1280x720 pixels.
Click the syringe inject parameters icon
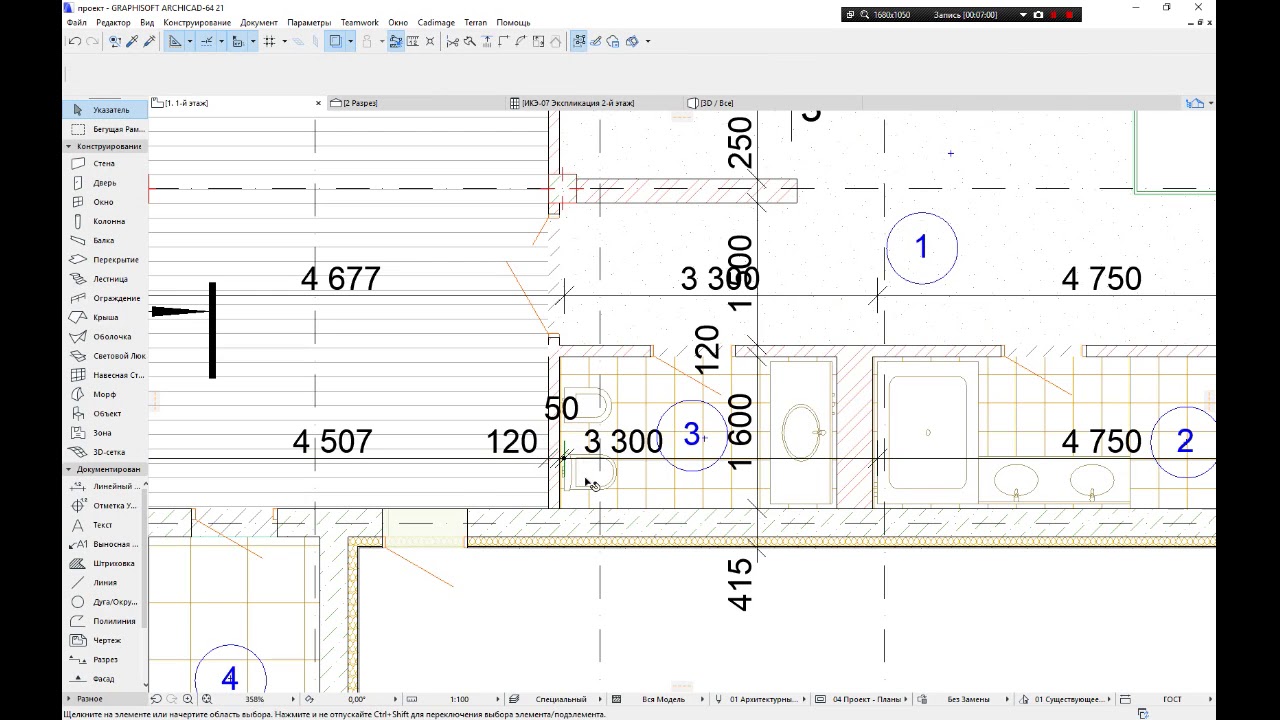coord(150,41)
